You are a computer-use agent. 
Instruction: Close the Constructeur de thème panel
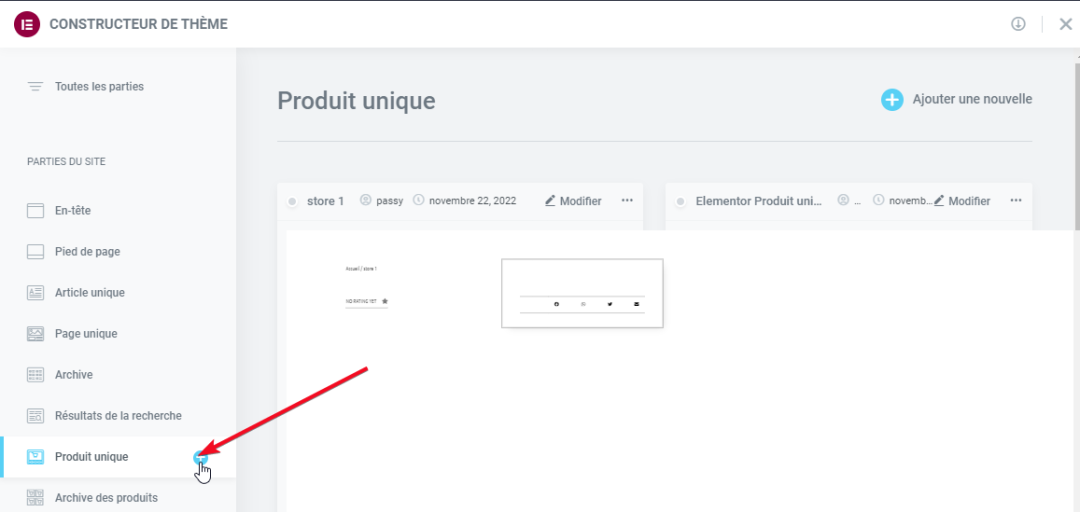tap(1065, 24)
